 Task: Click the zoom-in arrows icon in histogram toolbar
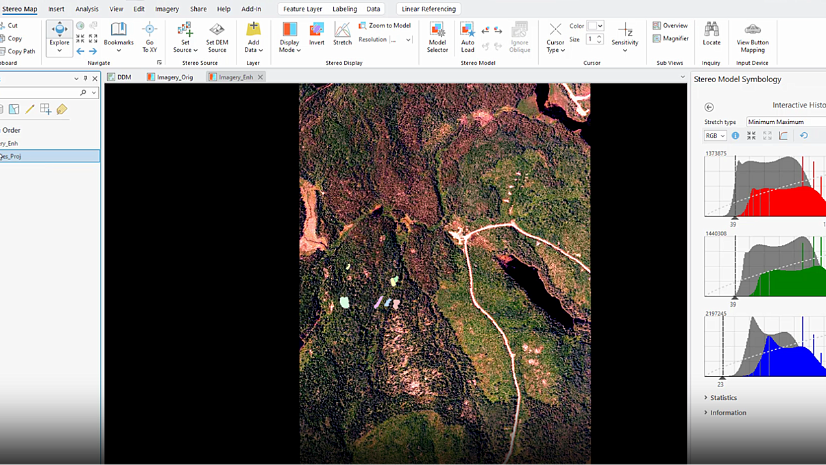tap(751, 135)
